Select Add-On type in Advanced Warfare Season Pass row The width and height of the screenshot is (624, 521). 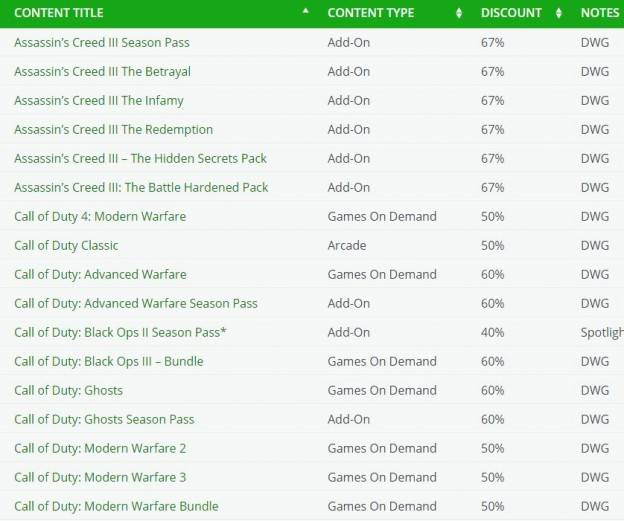349,304
